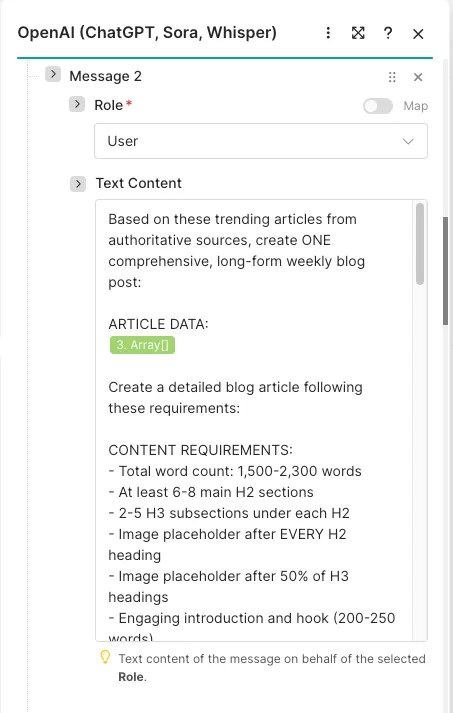Image resolution: width=453 pixels, height=713 pixels.
Task: Open the Role dropdown showing User
Action: (261, 141)
